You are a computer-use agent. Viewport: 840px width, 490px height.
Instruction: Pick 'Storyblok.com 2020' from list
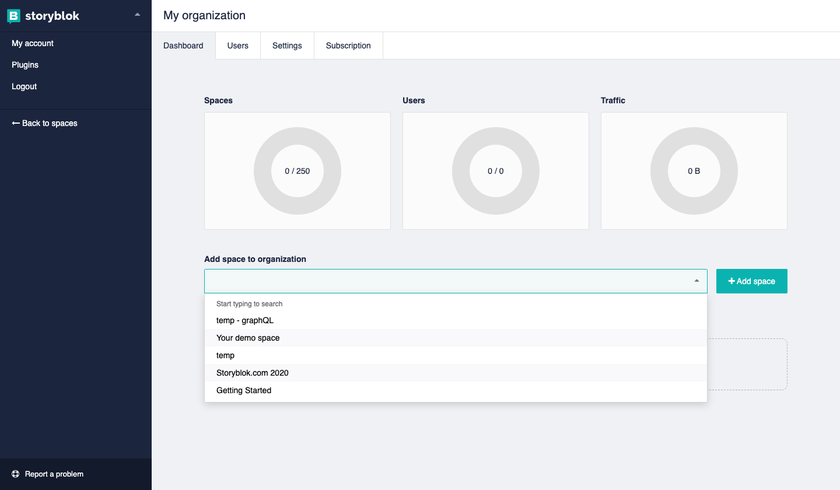click(x=455, y=373)
